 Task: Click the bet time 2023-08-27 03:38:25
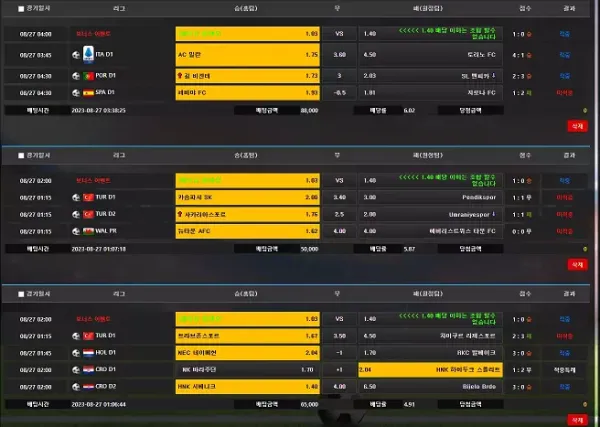pyautogui.click(x=99, y=111)
